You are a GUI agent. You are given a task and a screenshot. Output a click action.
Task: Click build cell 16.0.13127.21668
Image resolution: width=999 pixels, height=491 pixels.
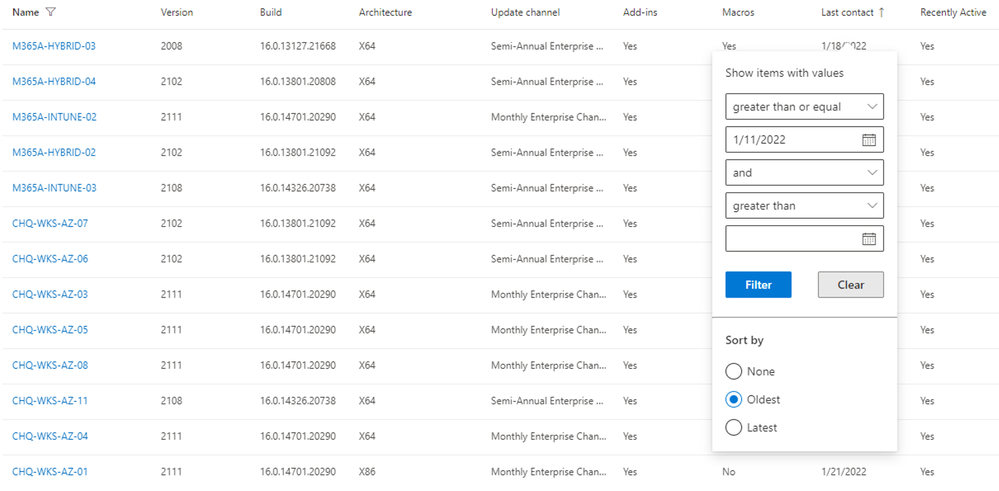pos(298,46)
